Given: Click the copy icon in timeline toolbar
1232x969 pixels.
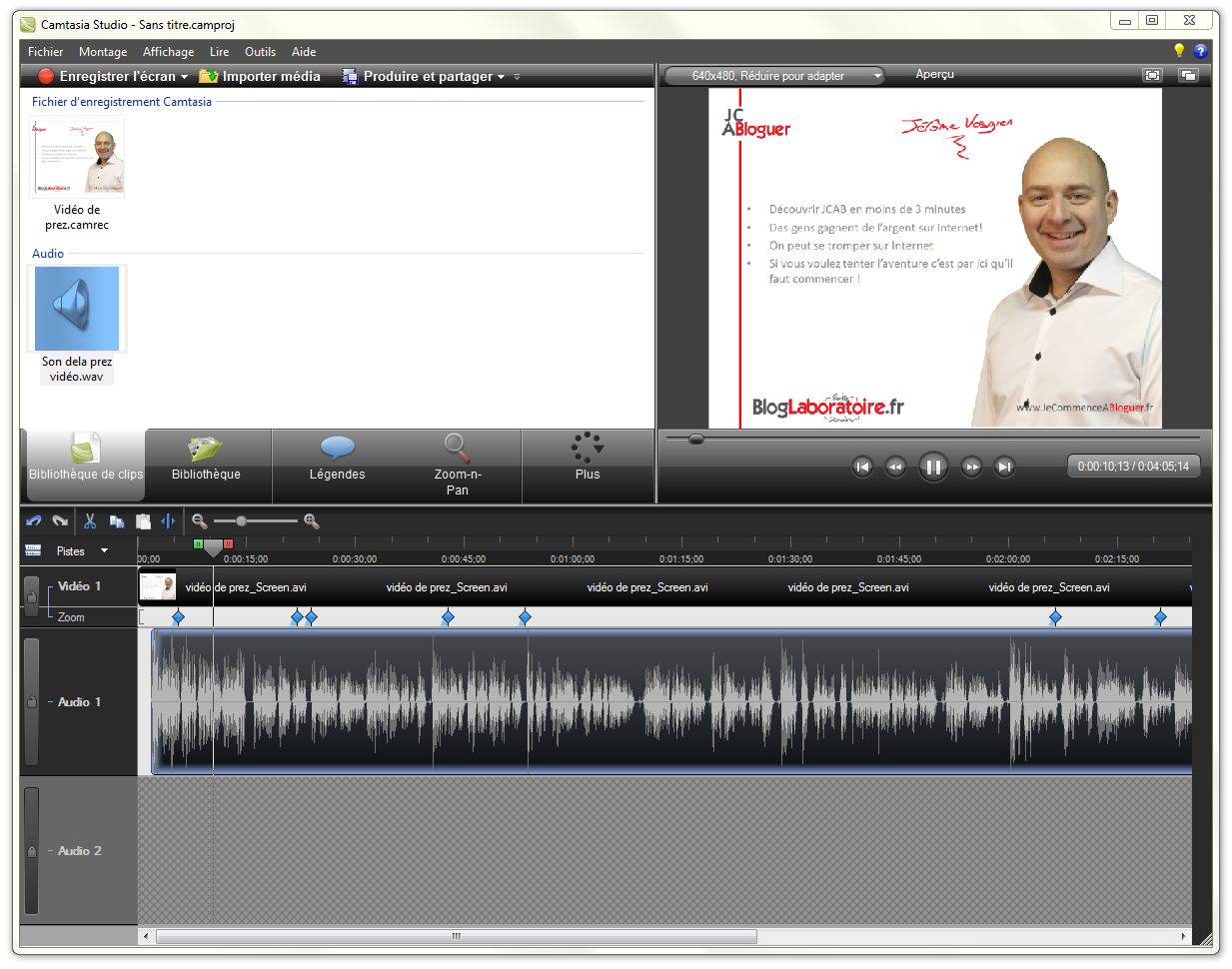Looking at the screenshot, I should pos(116,520).
